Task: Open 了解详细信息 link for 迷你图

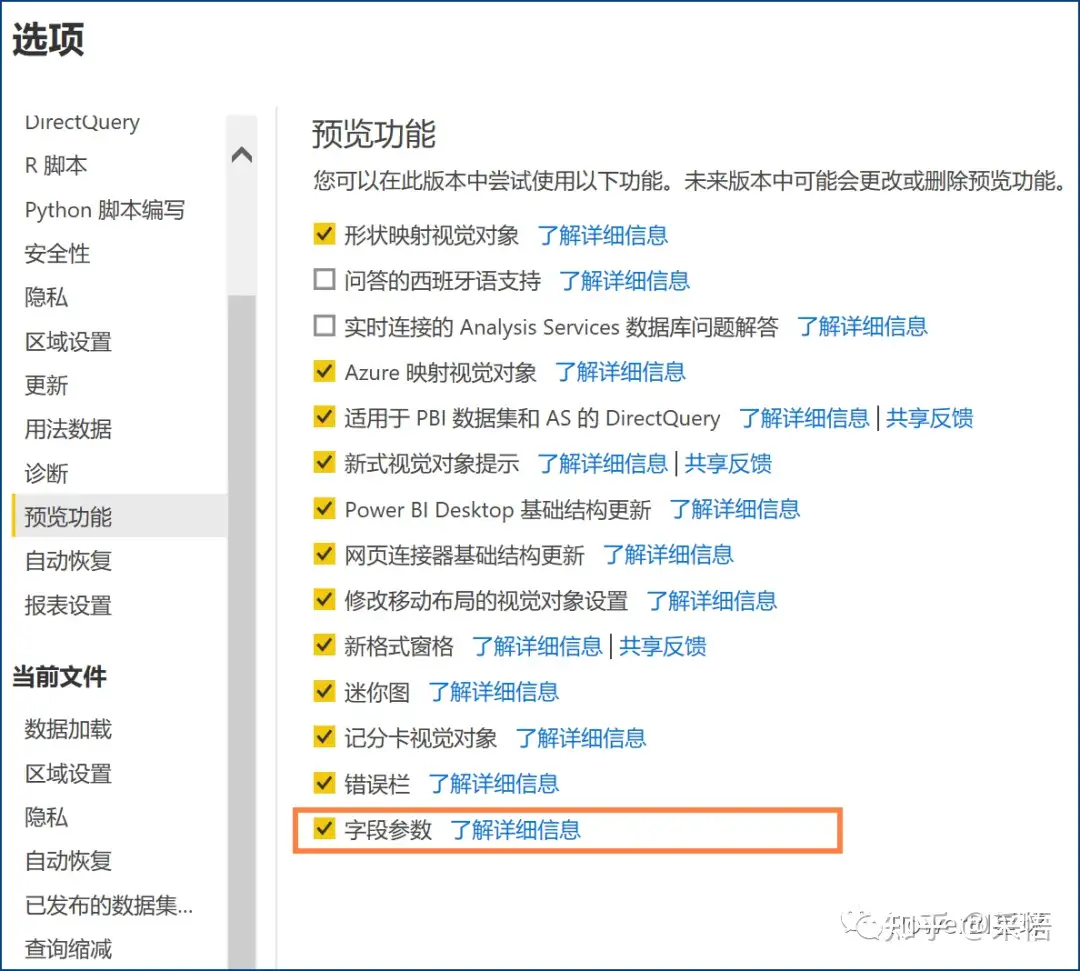Action: (x=494, y=692)
